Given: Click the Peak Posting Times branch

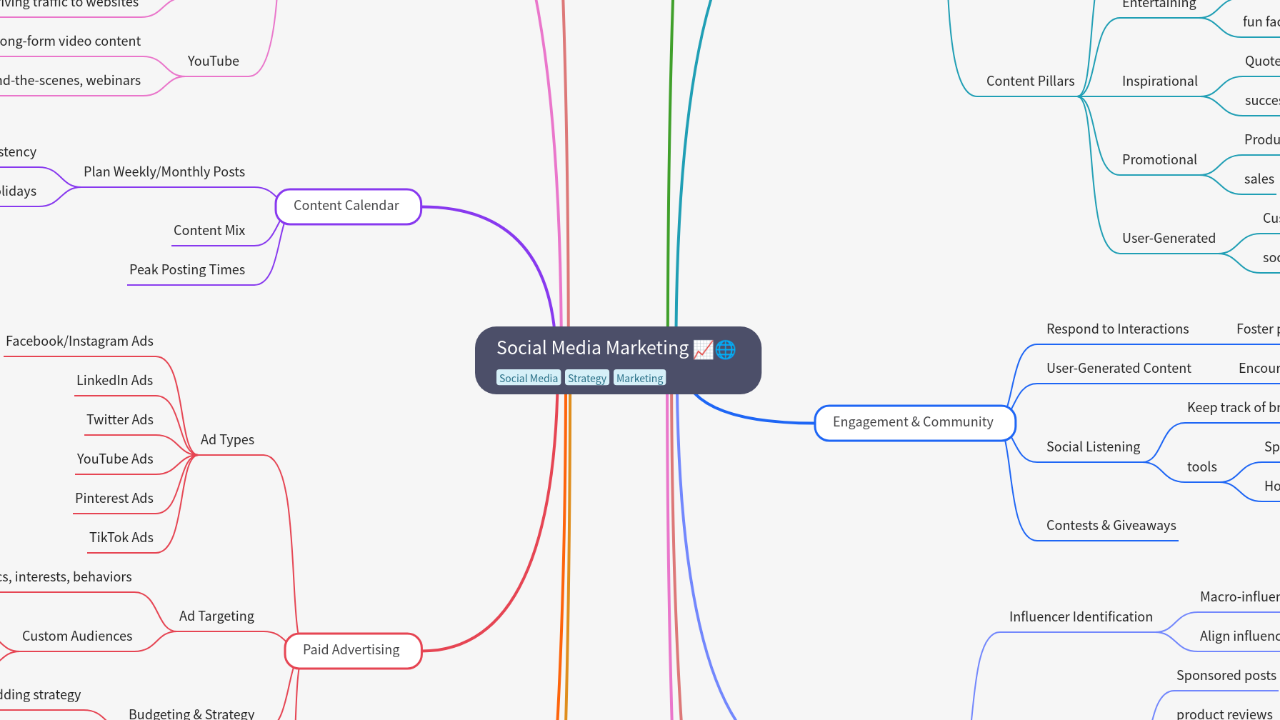Looking at the screenshot, I should click(x=187, y=269).
